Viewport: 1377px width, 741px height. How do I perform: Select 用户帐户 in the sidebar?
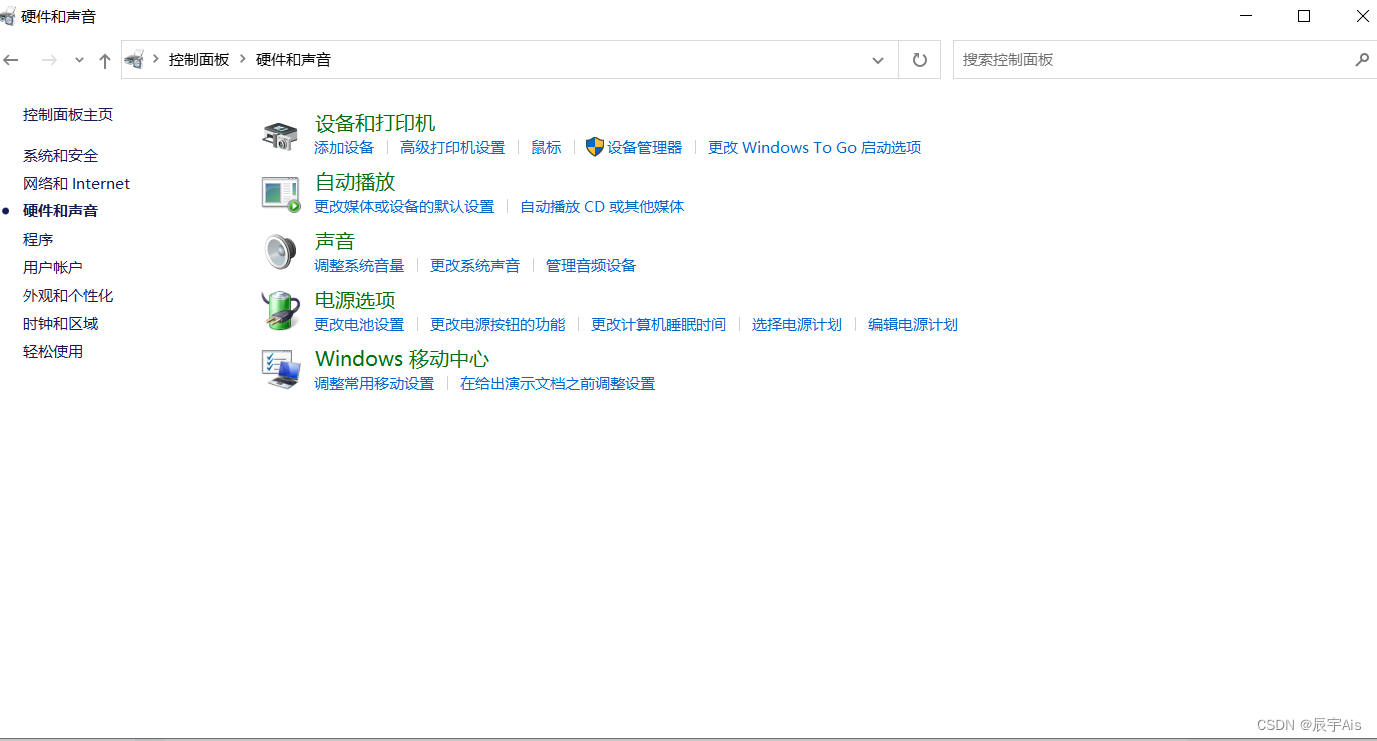[x=53, y=268]
